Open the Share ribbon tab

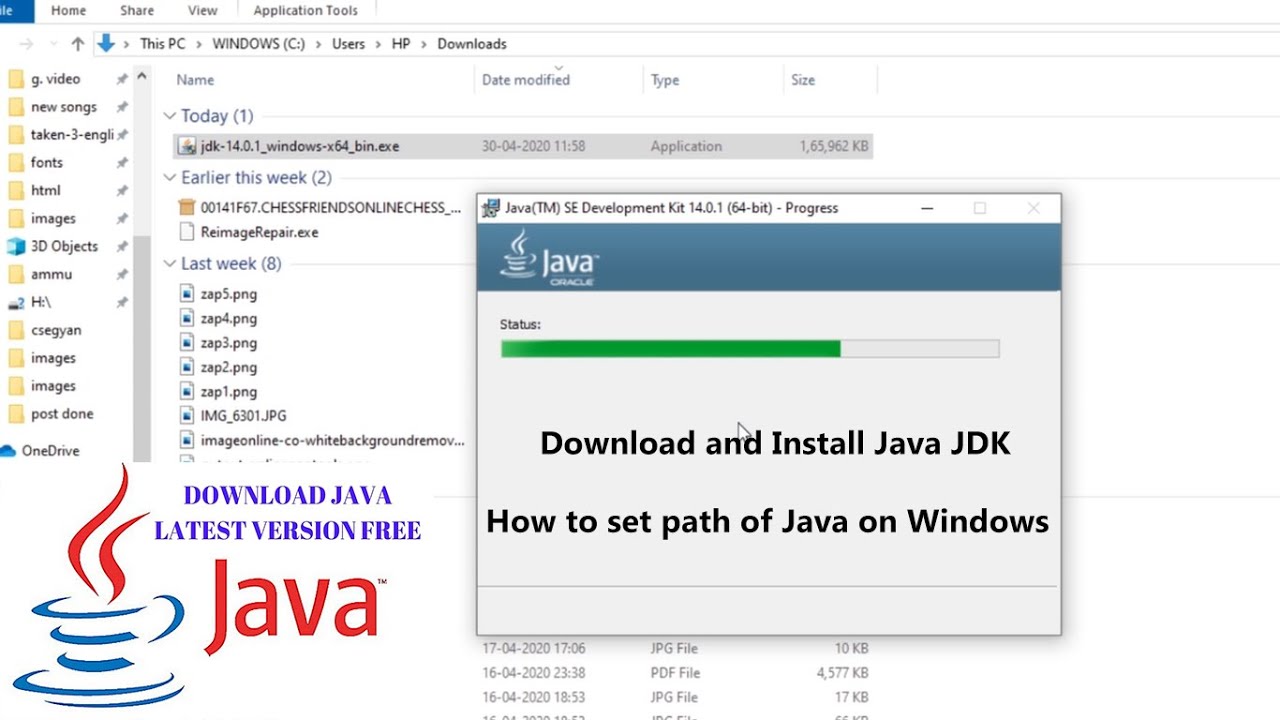(x=137, y=10)
